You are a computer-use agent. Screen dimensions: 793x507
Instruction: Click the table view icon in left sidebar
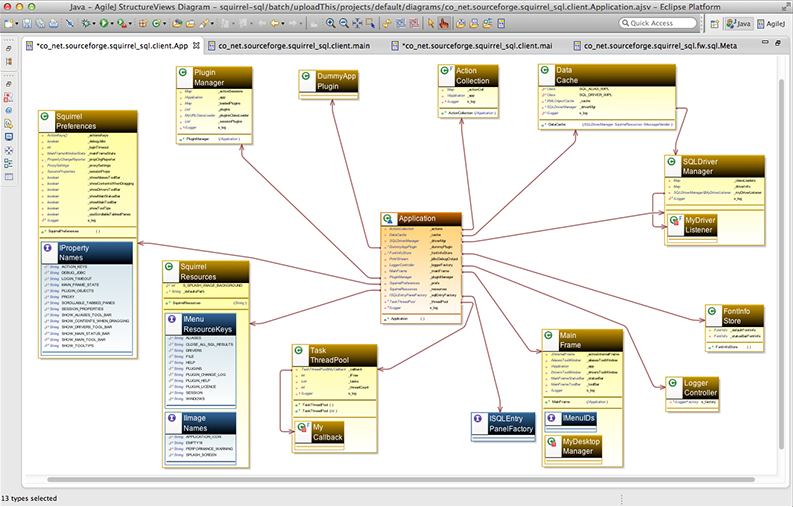[x=9, y=177]
